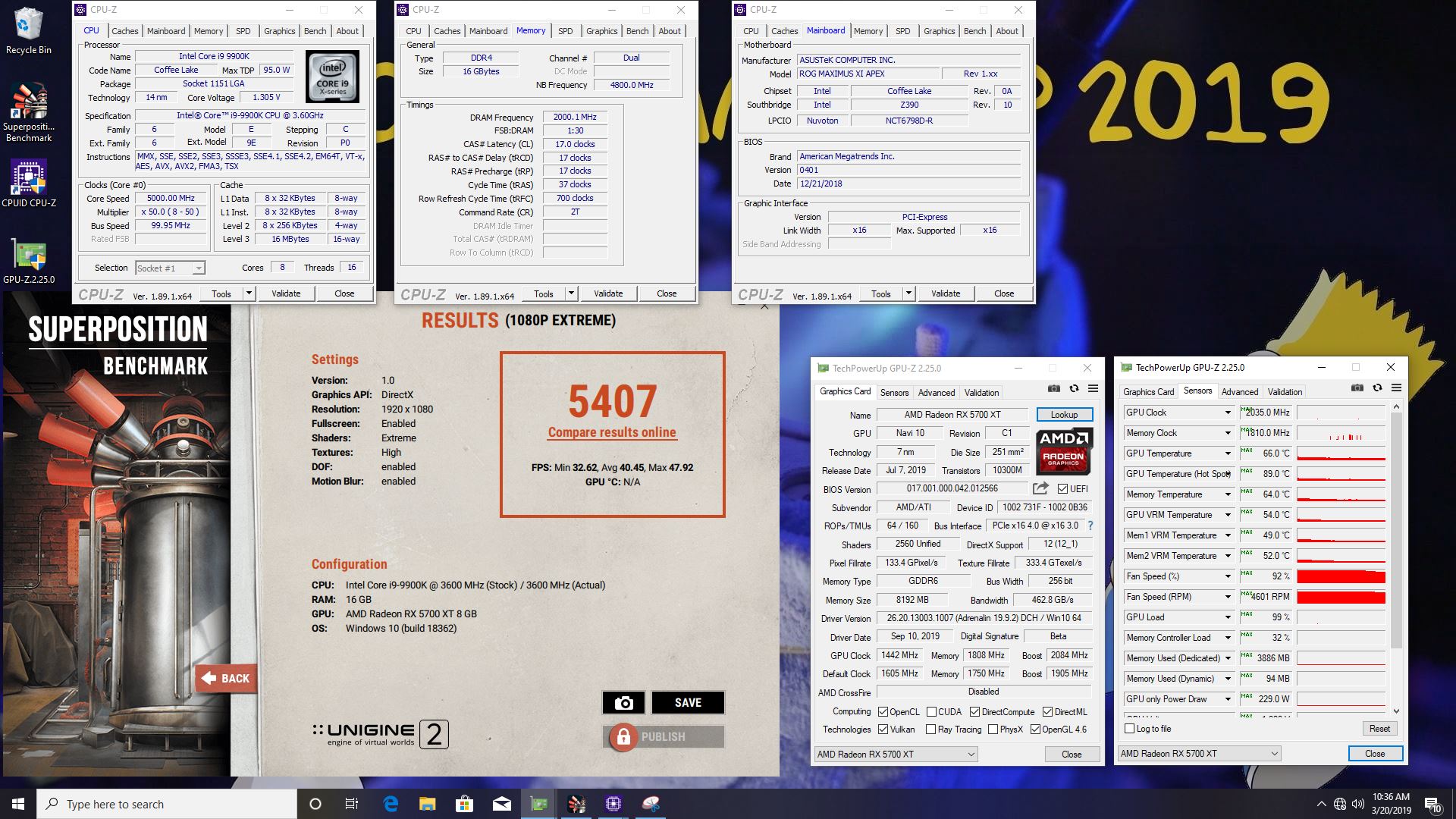Toggle the Ray Tracing checkbox
Viewport: 1456px width, 819px height.
point(930,730)
